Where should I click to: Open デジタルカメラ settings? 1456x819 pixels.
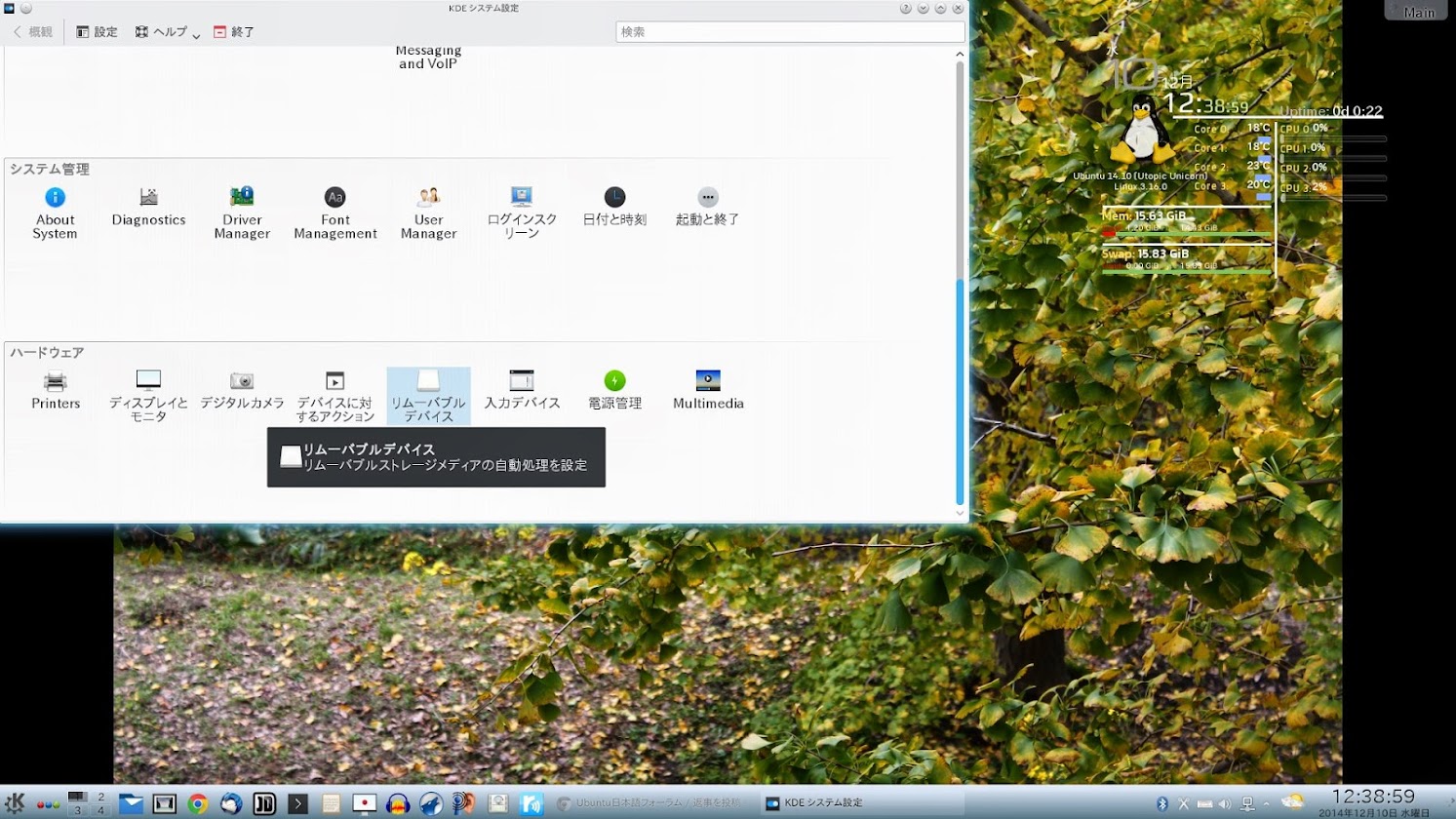[242, 390]
